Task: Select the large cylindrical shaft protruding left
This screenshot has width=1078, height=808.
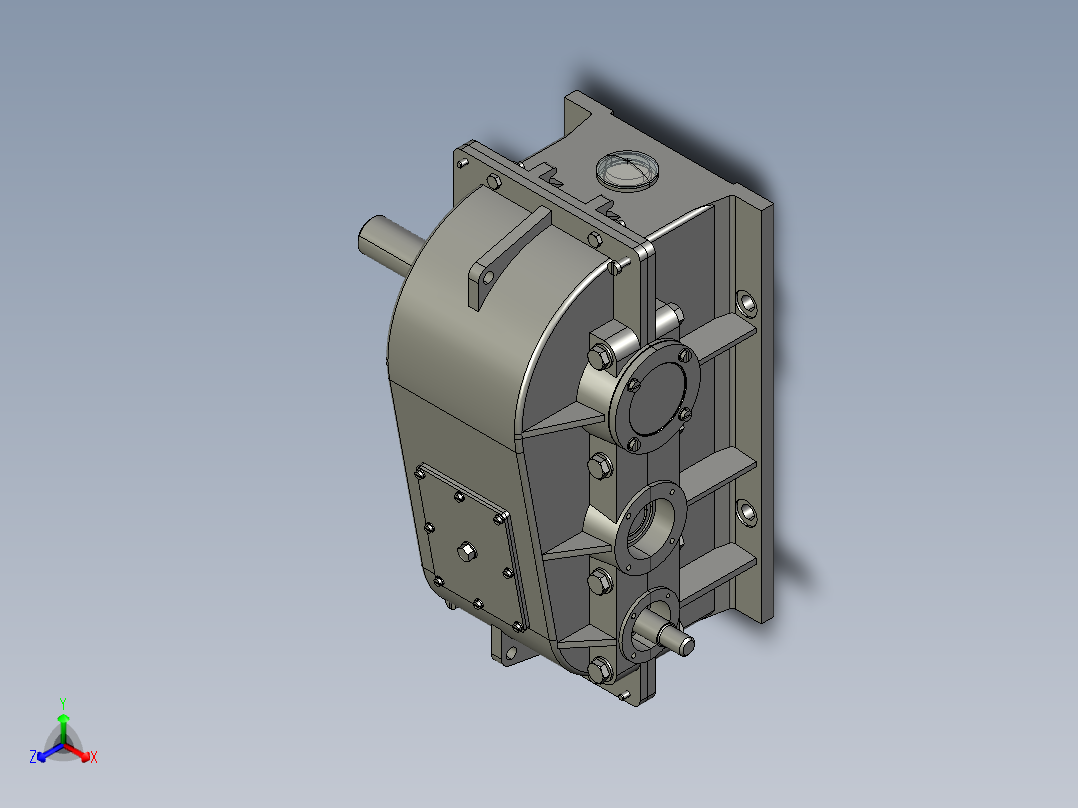Action: click(390, 245)
